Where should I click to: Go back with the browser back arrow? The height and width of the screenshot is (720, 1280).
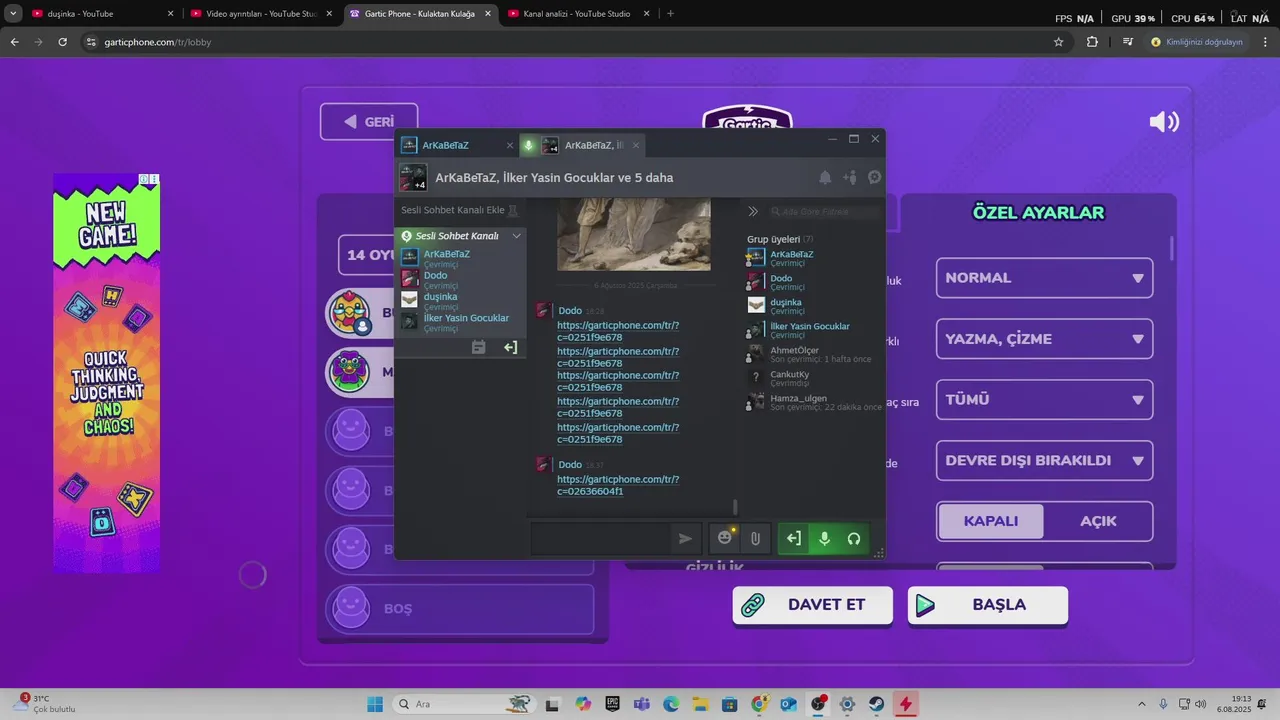coord(15,42)
